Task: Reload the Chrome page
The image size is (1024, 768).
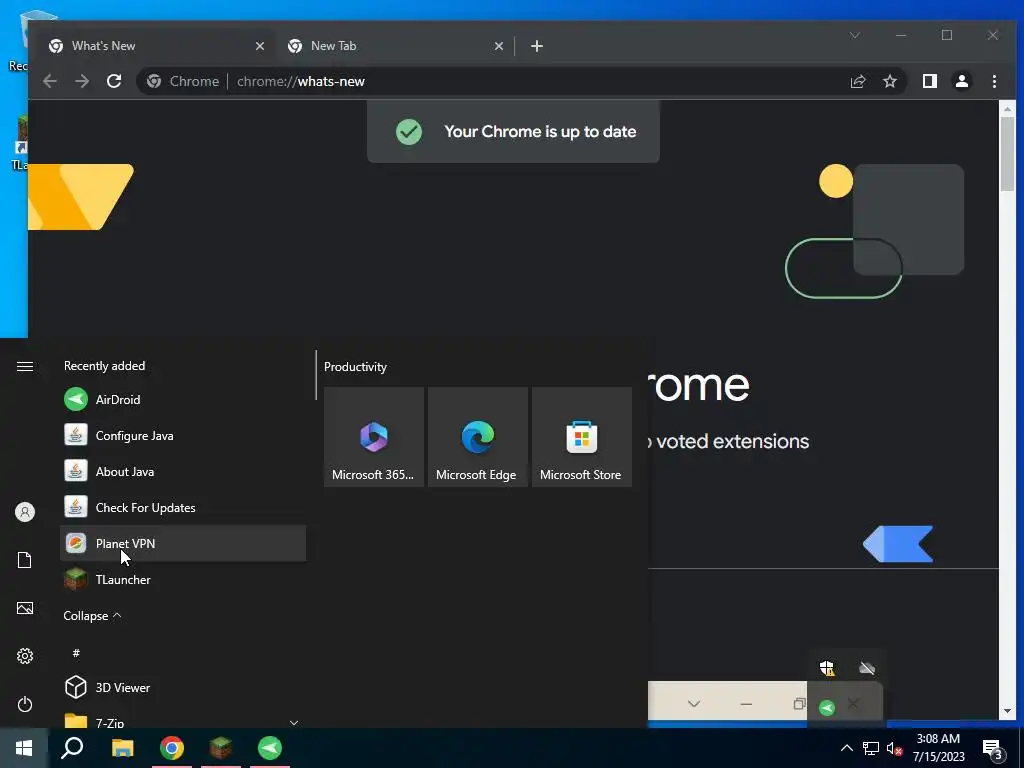Action: pyautogui.click(x=114, y=81)
